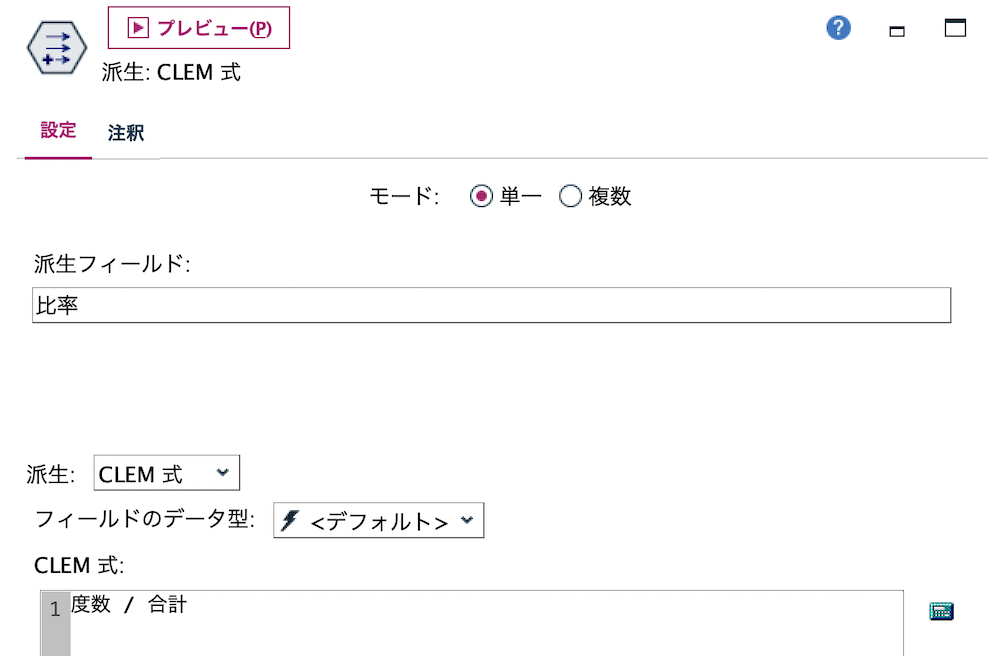
Task: Click the blue help question mark icon
Action: pyautogui.click(x=838, y=27)
